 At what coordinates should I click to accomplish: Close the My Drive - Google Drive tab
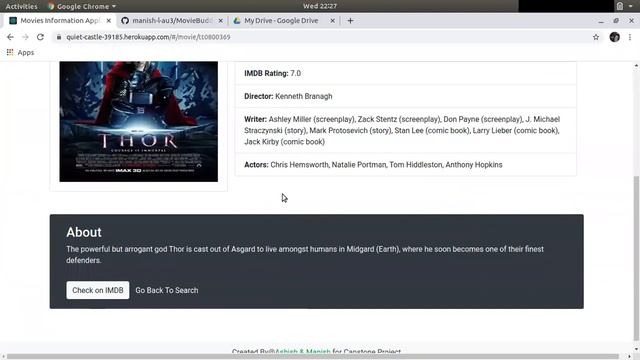(x=332, y=20)
